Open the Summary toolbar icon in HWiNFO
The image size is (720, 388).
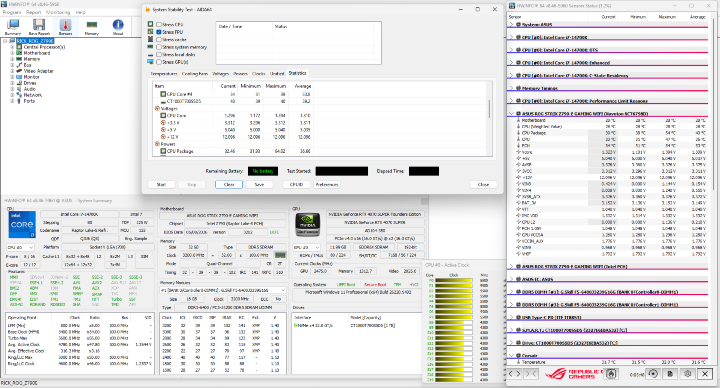pos(12,27)
